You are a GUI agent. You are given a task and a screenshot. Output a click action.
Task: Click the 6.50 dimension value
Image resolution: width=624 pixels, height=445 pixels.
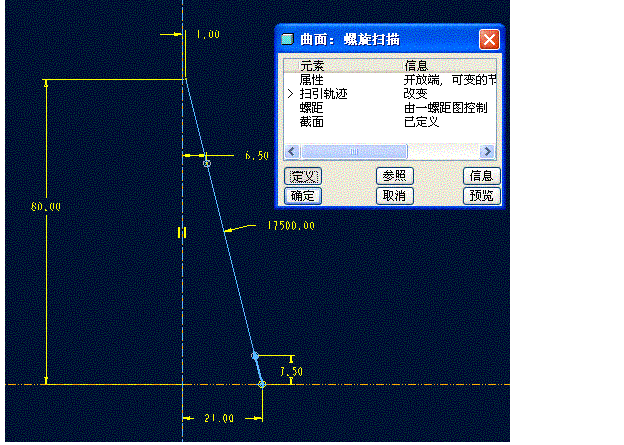coord(257,156)
